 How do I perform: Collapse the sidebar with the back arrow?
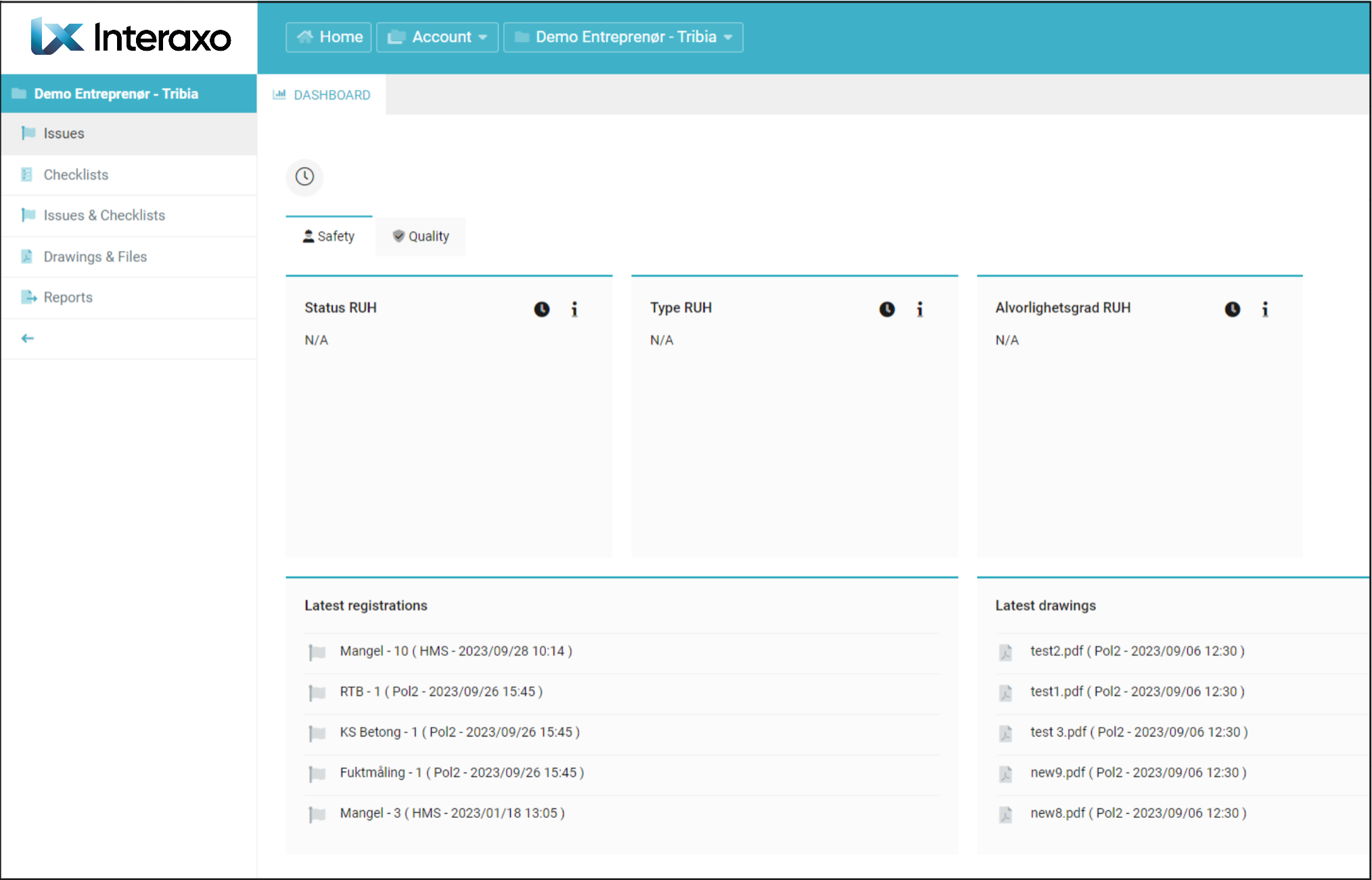(28, 338)
